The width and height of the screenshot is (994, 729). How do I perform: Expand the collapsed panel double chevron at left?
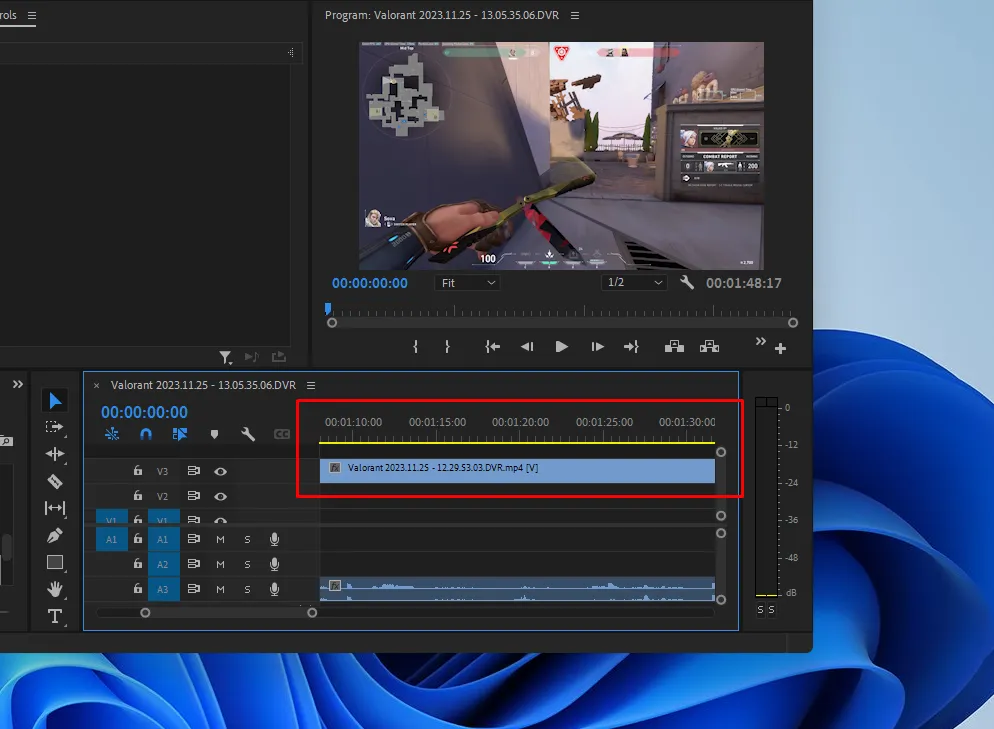(x=18, y=384)
